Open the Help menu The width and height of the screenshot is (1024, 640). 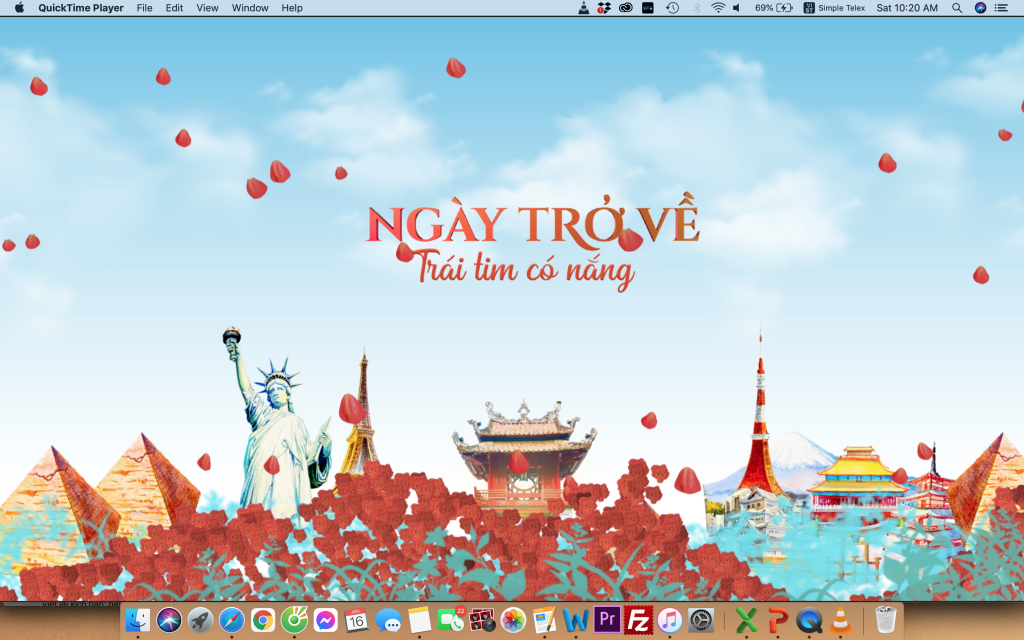pyautogui.click(x=292, y=8)
